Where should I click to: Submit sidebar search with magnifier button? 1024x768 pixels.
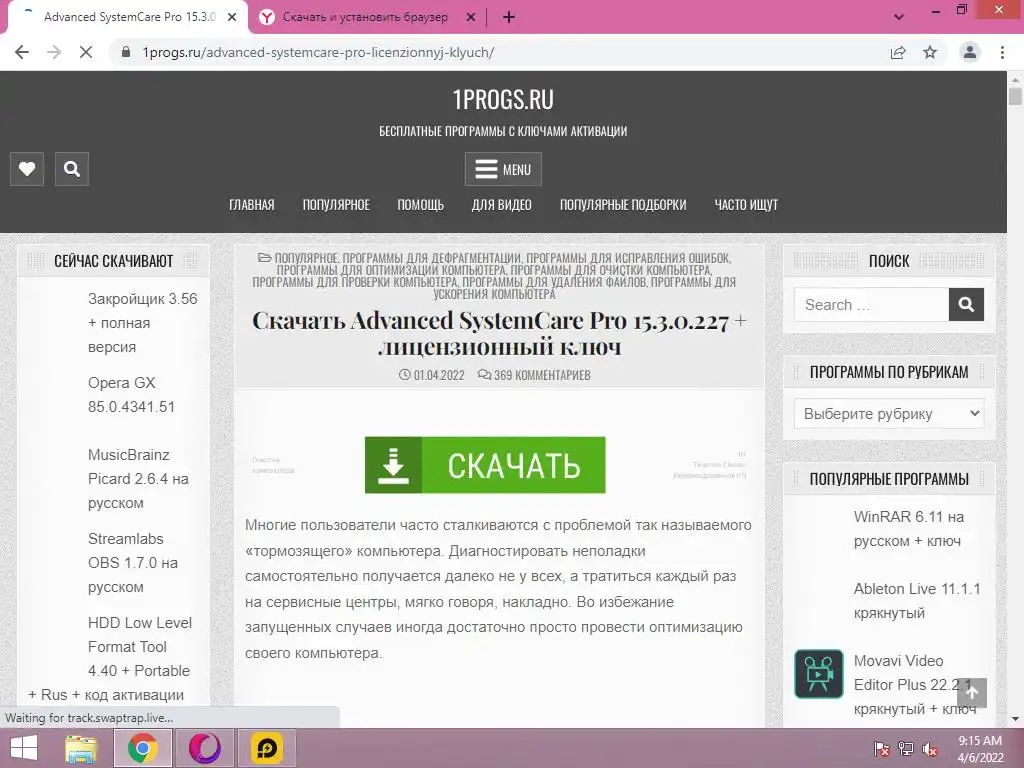click(x=966, y=304)
